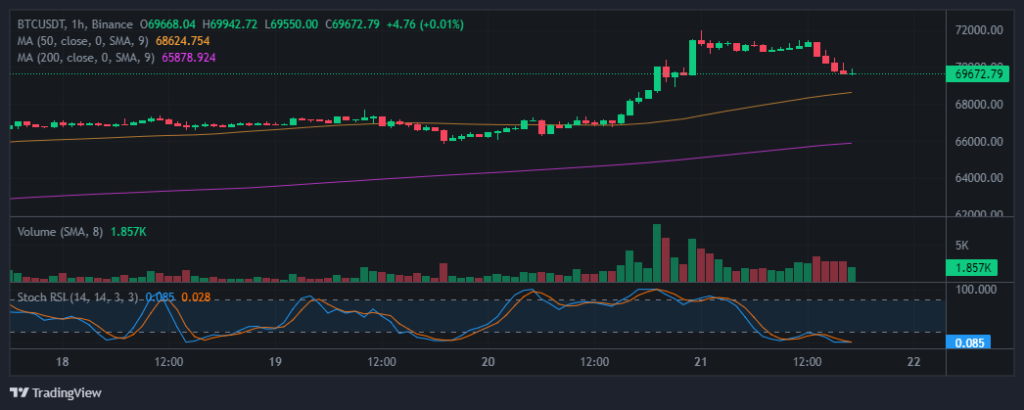
Task: Click the tallest green volume bar
Action: click(x=657, y=253)
